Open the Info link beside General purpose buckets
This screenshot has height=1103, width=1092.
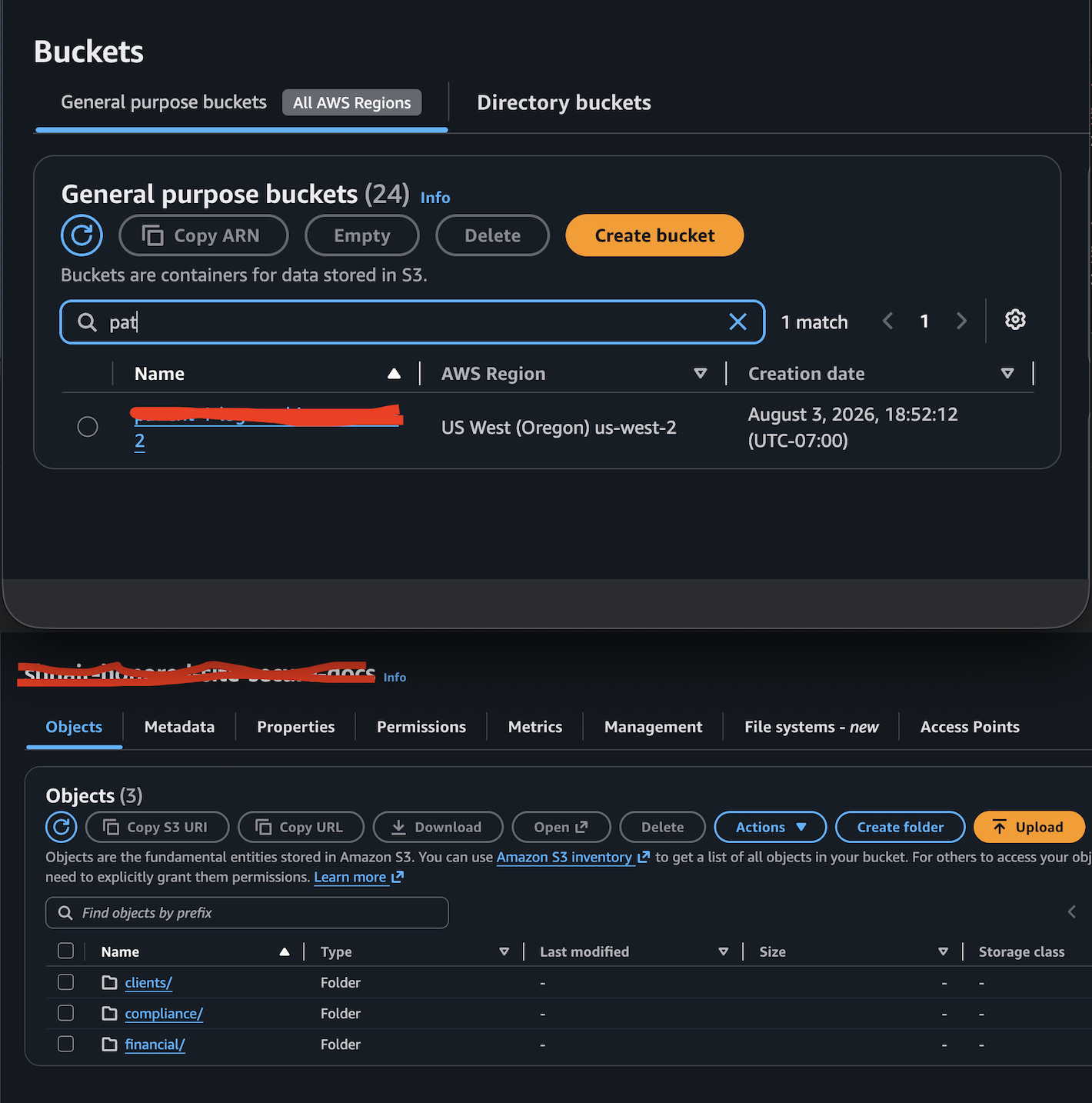point(435,198)
